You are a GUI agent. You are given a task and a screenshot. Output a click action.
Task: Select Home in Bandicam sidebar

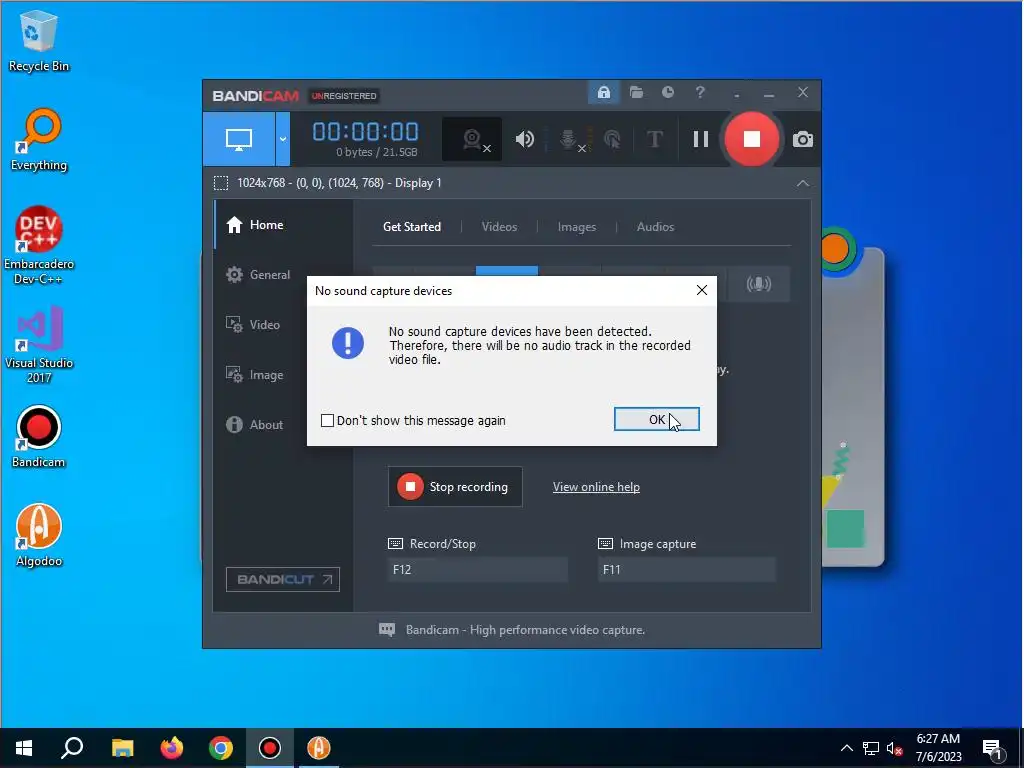click(283, 225)
